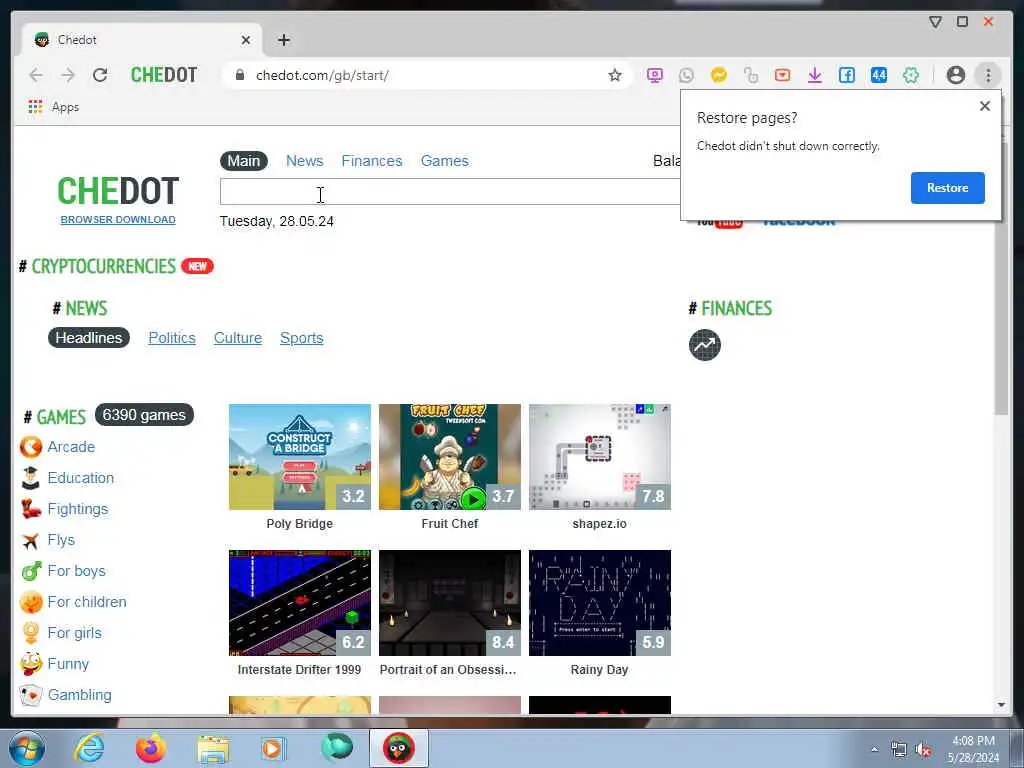This screenshot has width=1024, height=768.
Task: Open Interstate Drifter 1999 thumbnail
Action: [300, 603]
